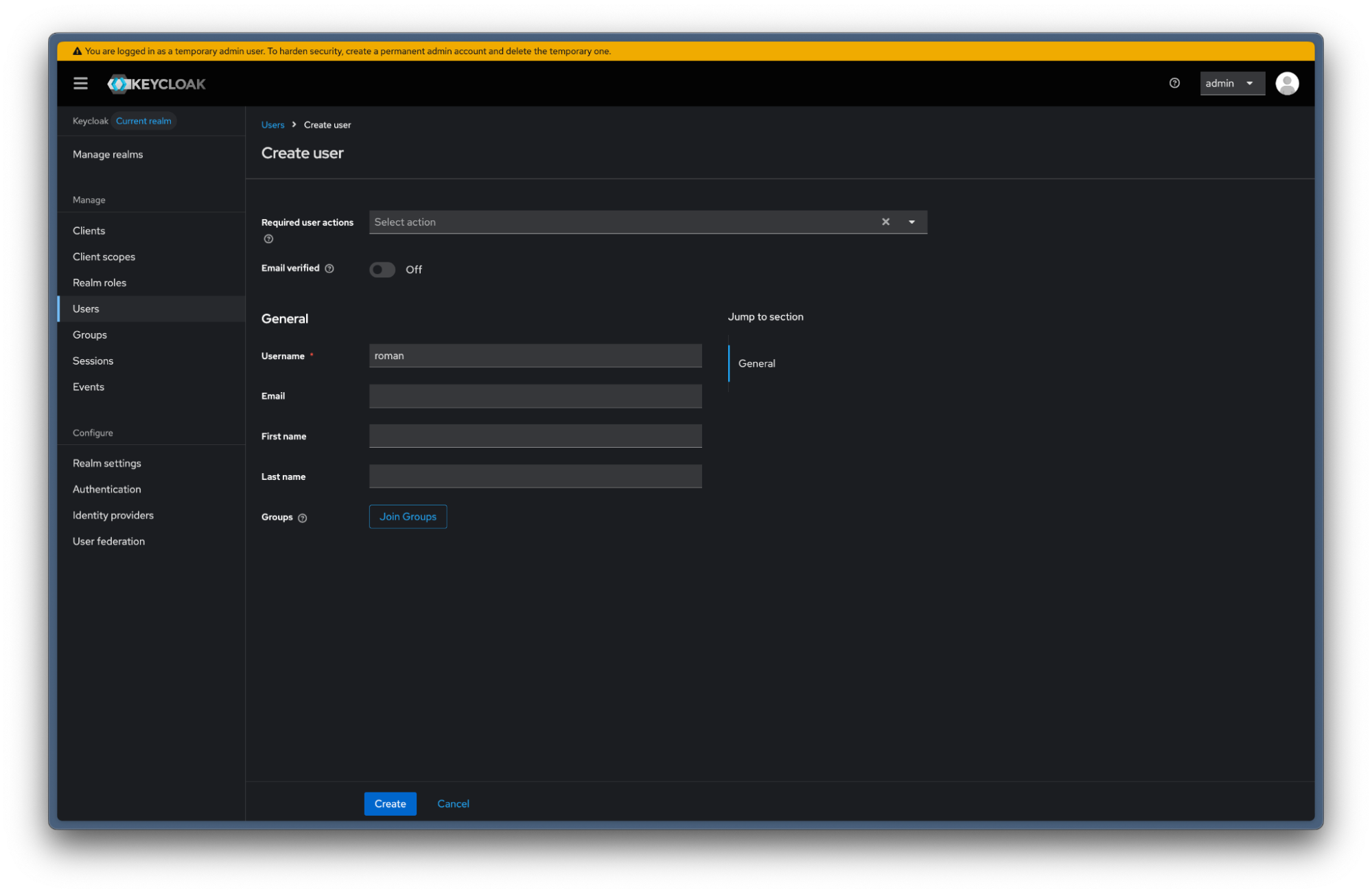Click into the First name input field
1372x894 pixels.
[x=535, y=436]
